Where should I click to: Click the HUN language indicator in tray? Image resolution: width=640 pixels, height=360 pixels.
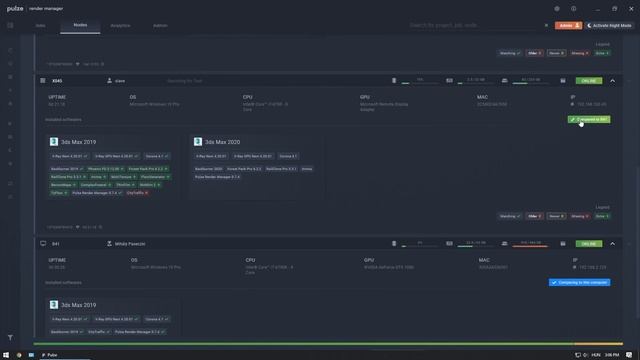(596, 355)
